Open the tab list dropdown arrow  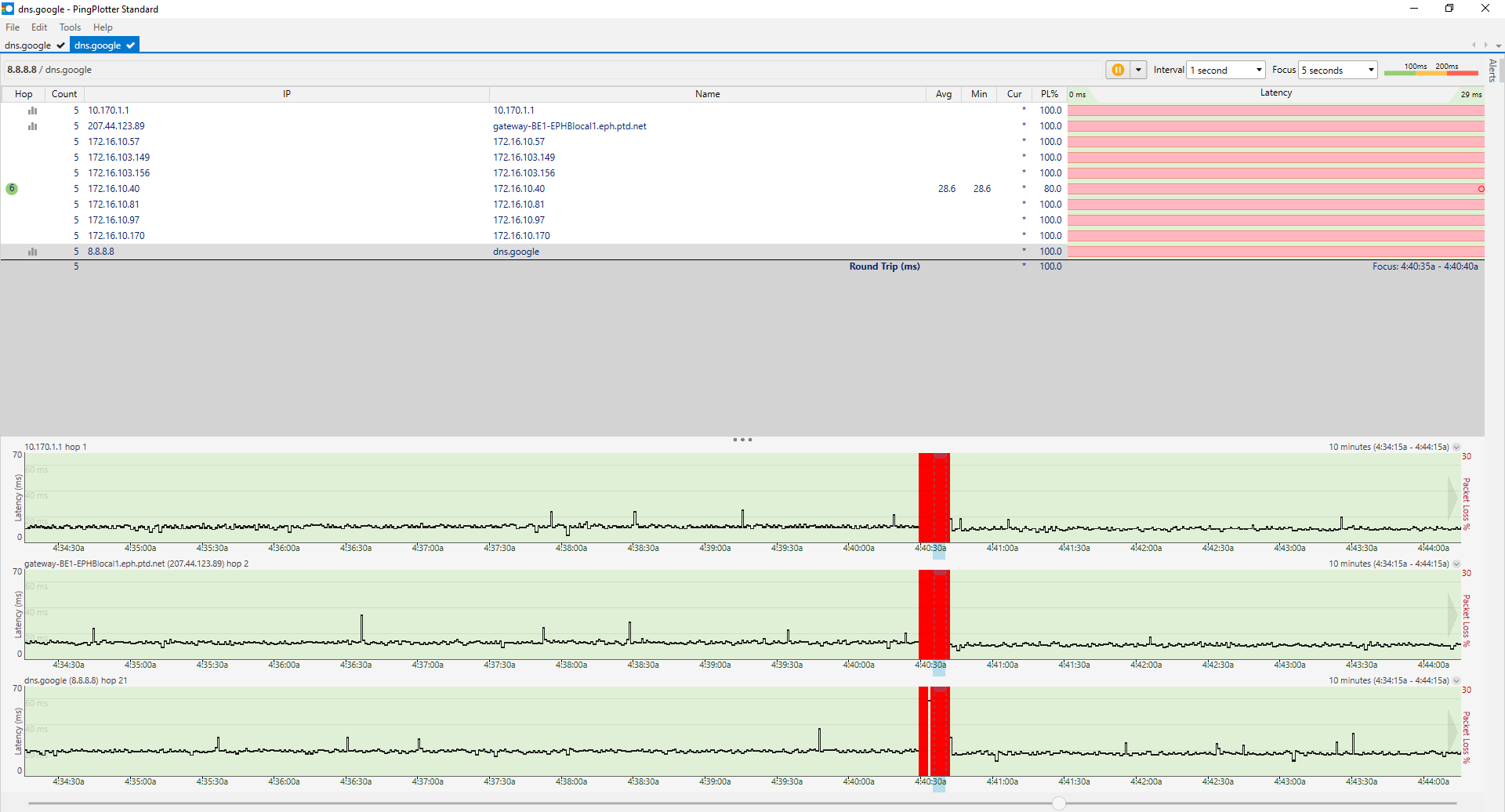[1498, 45]
